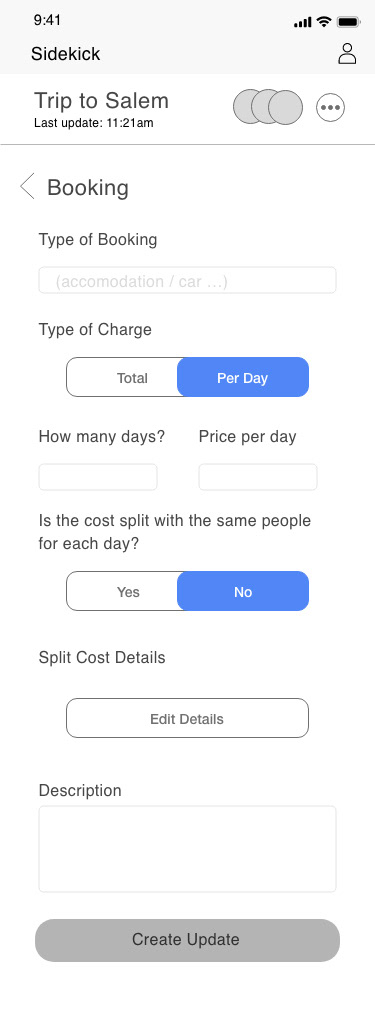This screenshot has height=1009, width=375.
Task: Tap the battery icon in status bar
Action: pos(348,22)
